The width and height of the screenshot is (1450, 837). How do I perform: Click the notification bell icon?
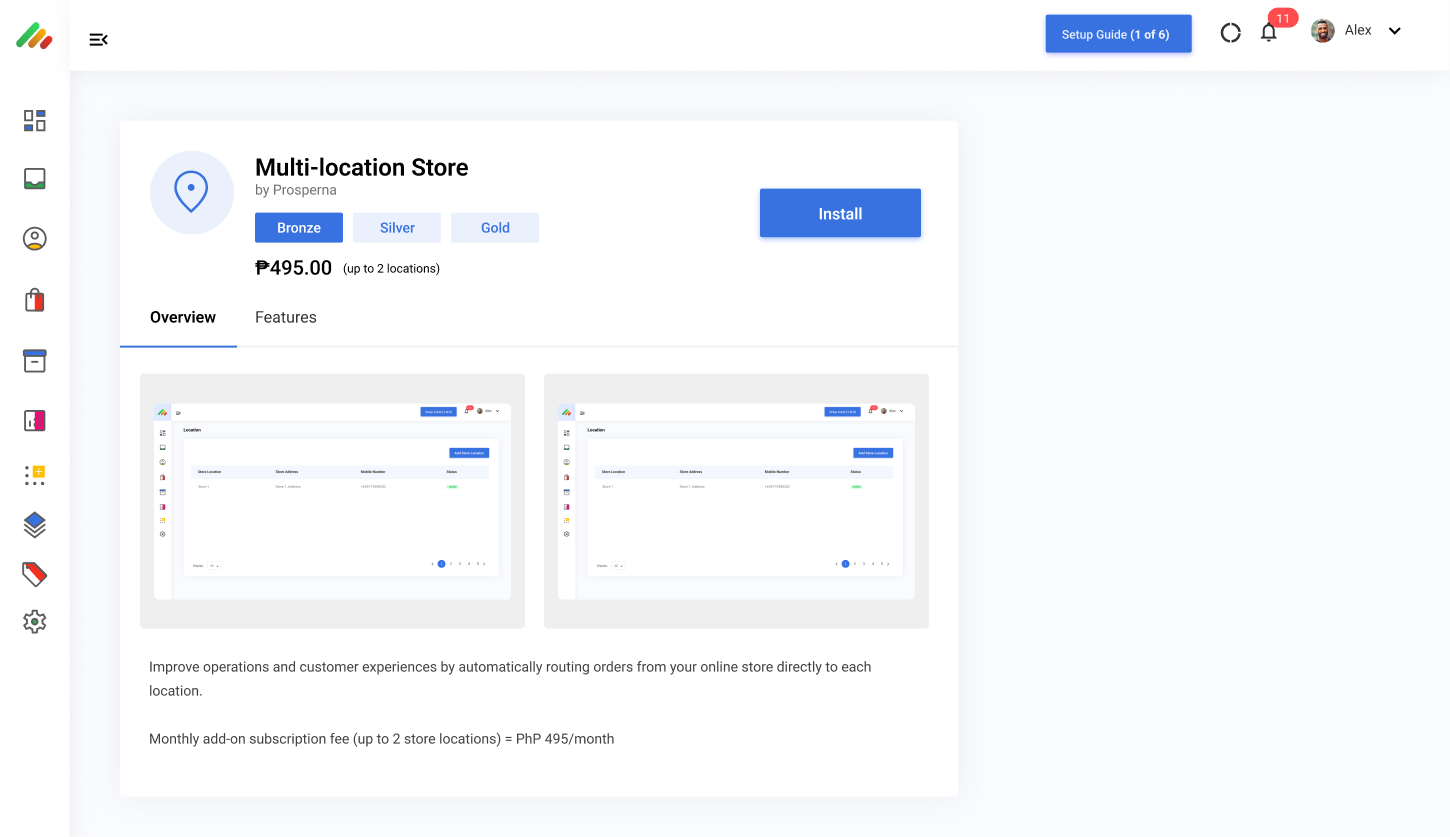(1269, 33)
